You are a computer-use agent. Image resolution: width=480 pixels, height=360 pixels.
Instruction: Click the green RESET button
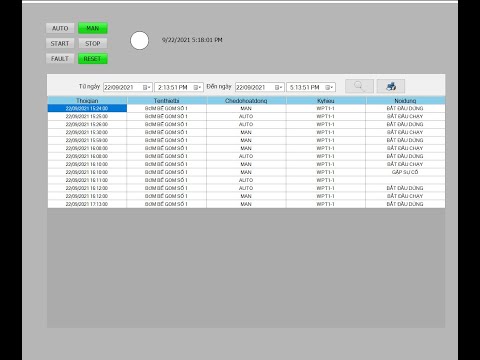(x=93, y=59)
